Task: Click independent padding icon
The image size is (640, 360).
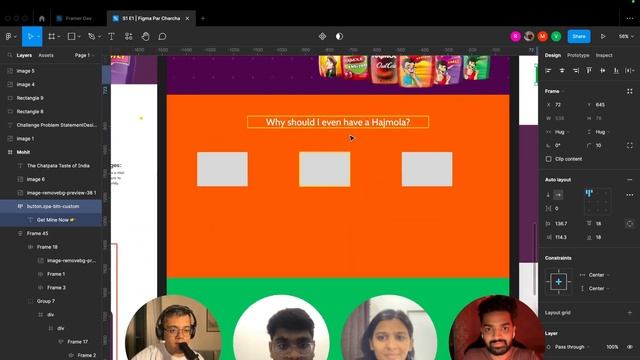Action: [x=630, y=224]
